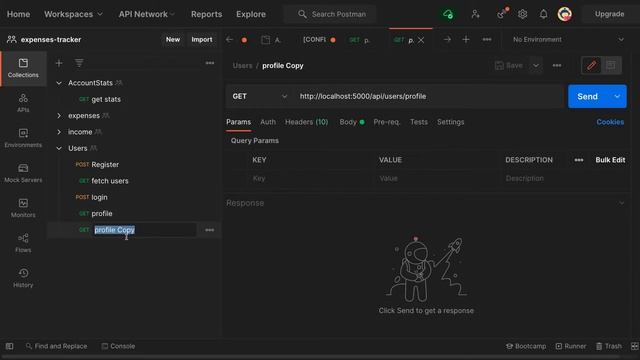The width and height of the screenshot is (640, 360).
Task: Open the Workspaces dropdown menu
Action: (x=73, y=14)
